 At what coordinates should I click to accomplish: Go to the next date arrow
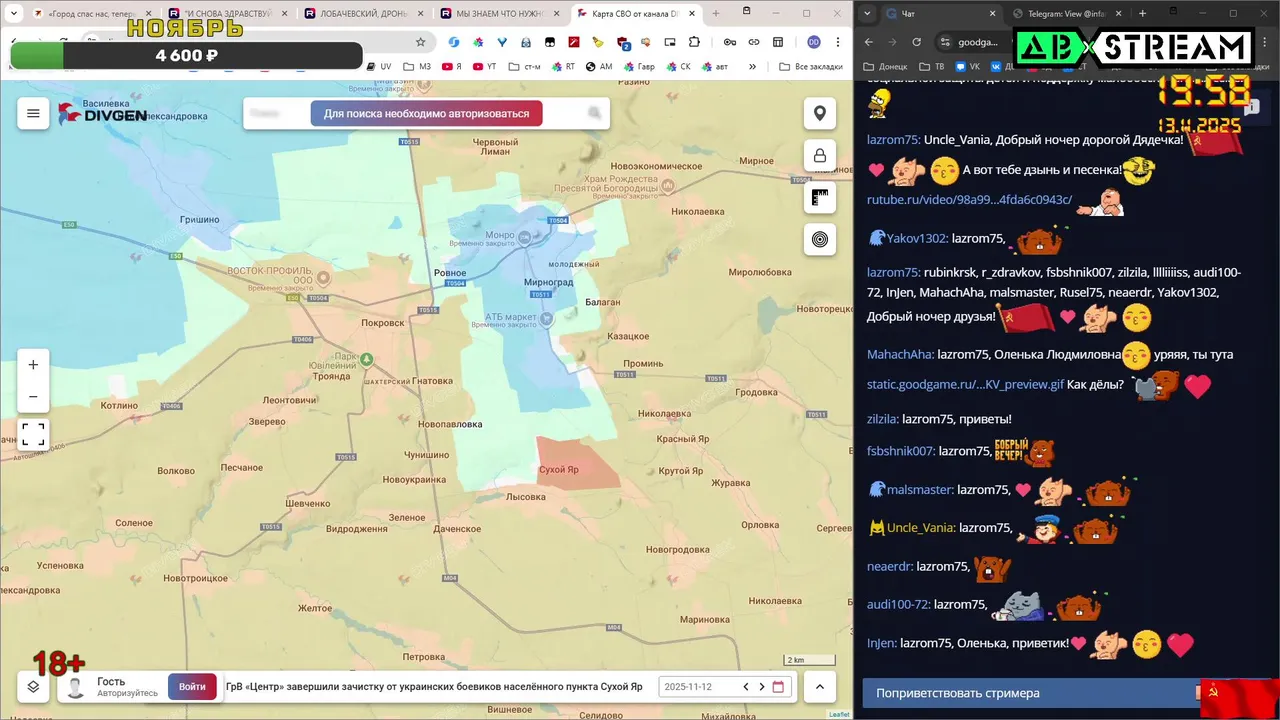(x=762, y=687)
